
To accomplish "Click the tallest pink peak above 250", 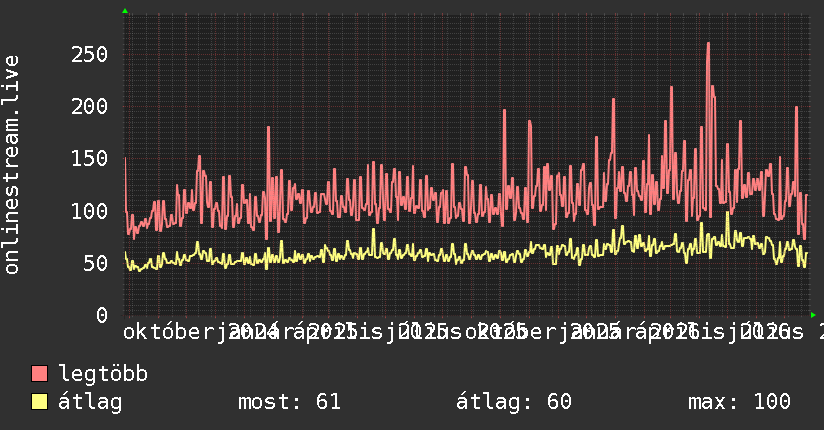I will pos(708,44).
